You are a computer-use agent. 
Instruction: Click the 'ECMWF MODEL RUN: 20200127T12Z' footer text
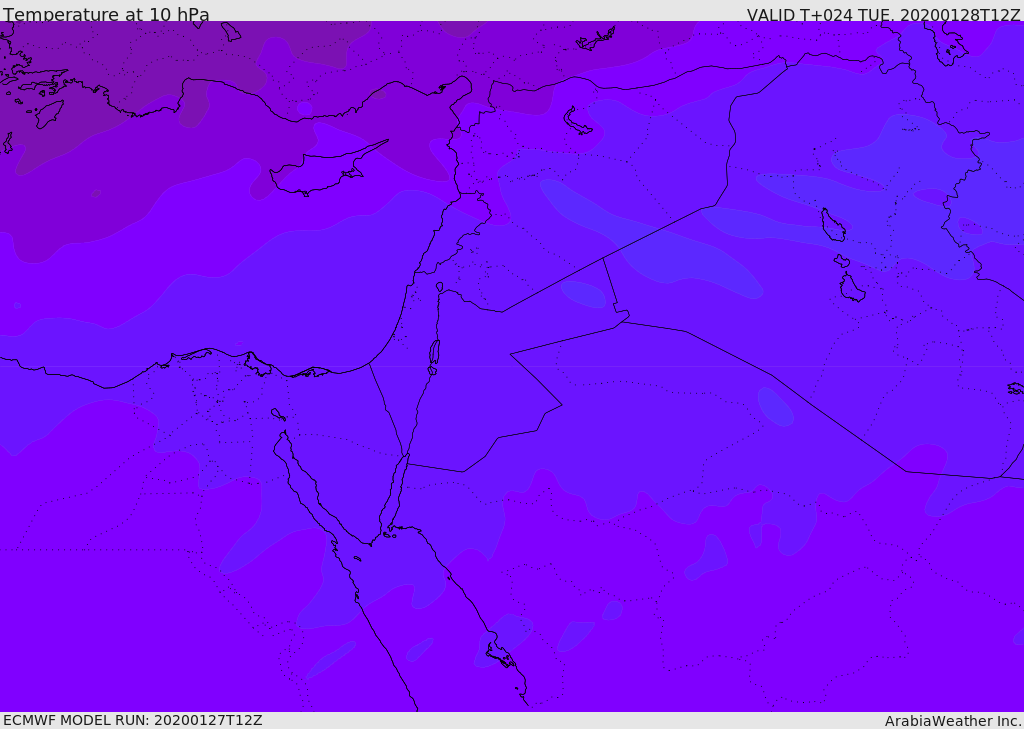(133, 721)
